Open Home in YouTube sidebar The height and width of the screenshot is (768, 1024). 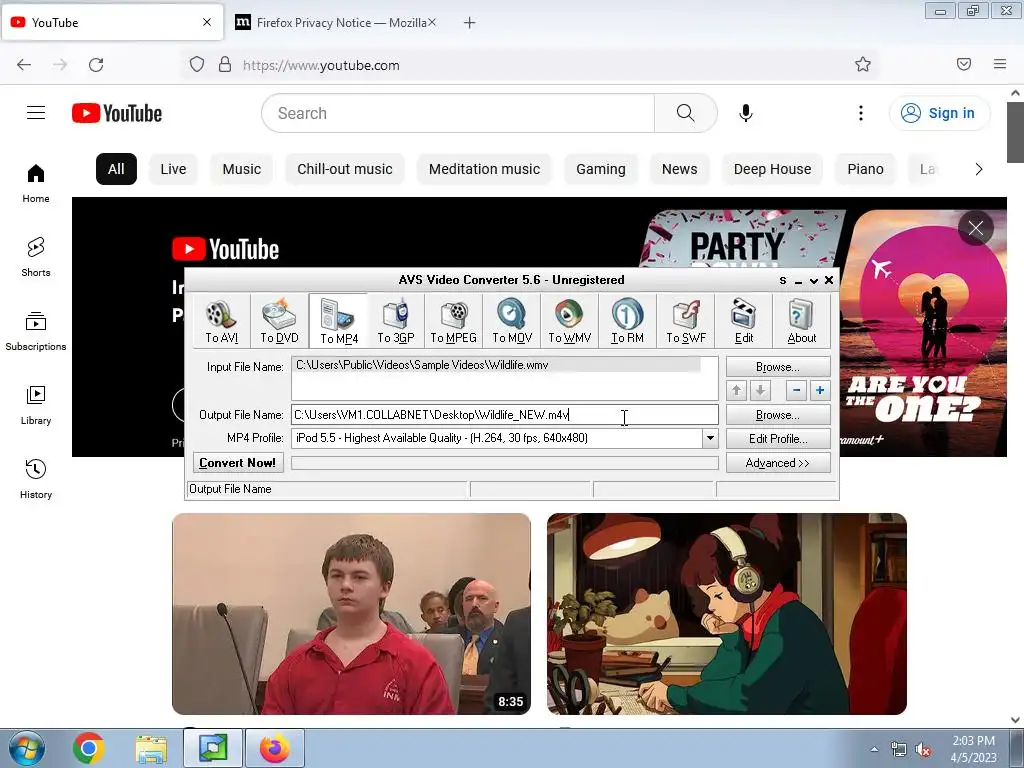click(x=36, y=184)
